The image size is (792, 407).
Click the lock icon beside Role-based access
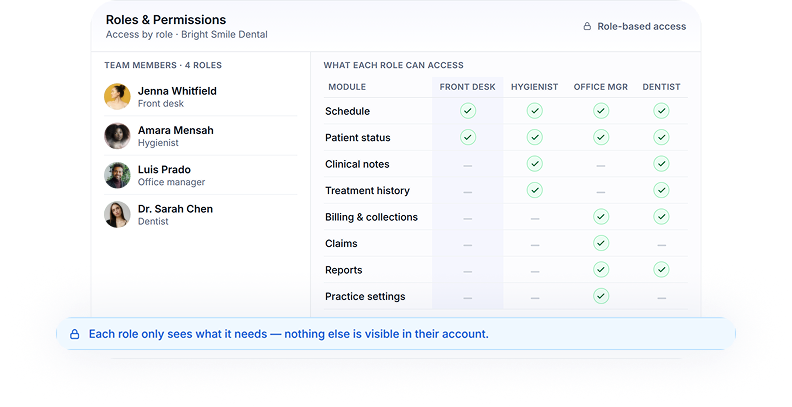[x=587, y=26]
